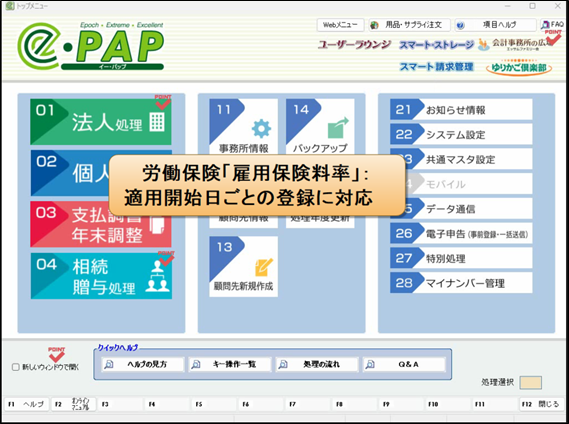Open 04 相続贈与処理 tile
This screenshot has height=424, width=569.
(101, 276)
